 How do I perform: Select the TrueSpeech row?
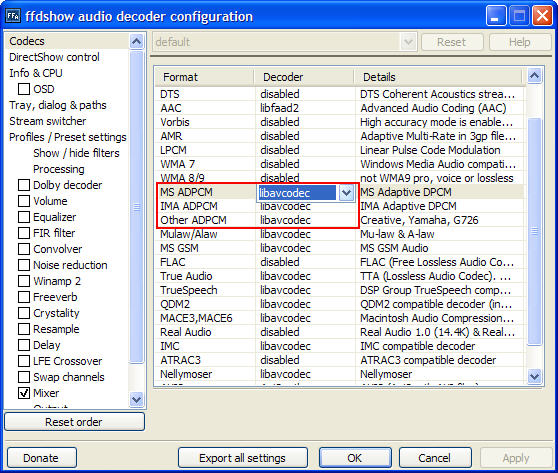339,290
